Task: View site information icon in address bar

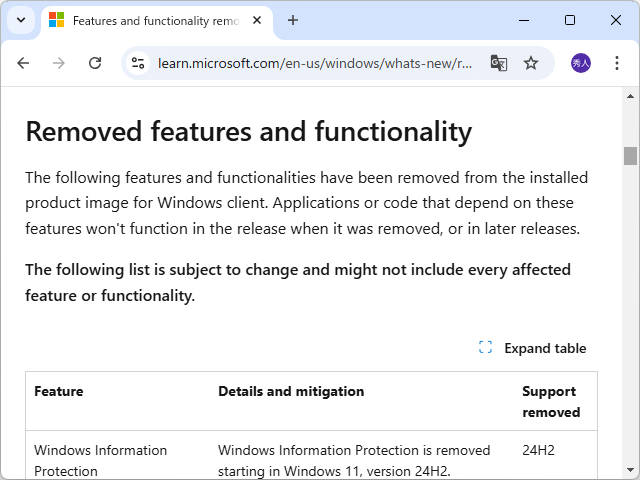Action: tap(138, 63)
